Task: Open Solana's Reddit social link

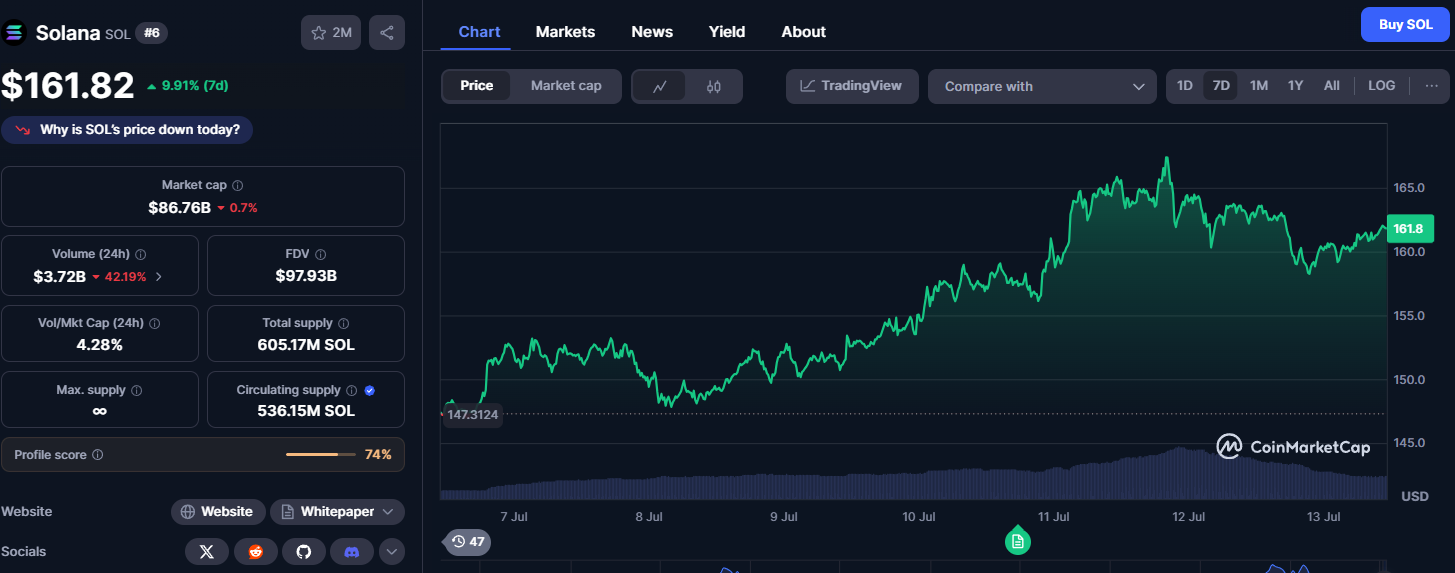Action: click(256, 551)
